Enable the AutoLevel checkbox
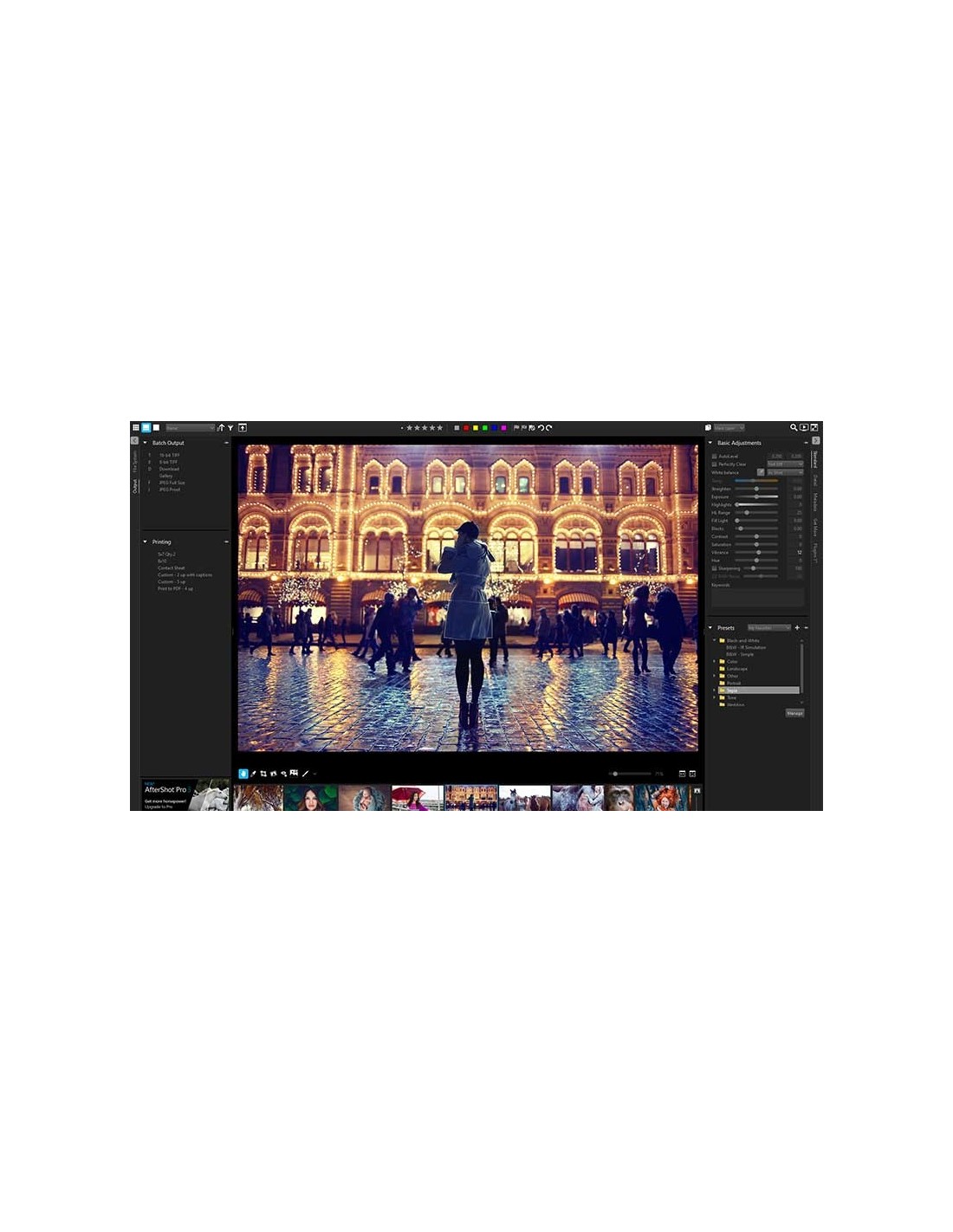The height and width of the screenshot is (1232, 953). (x=715, y=457)
